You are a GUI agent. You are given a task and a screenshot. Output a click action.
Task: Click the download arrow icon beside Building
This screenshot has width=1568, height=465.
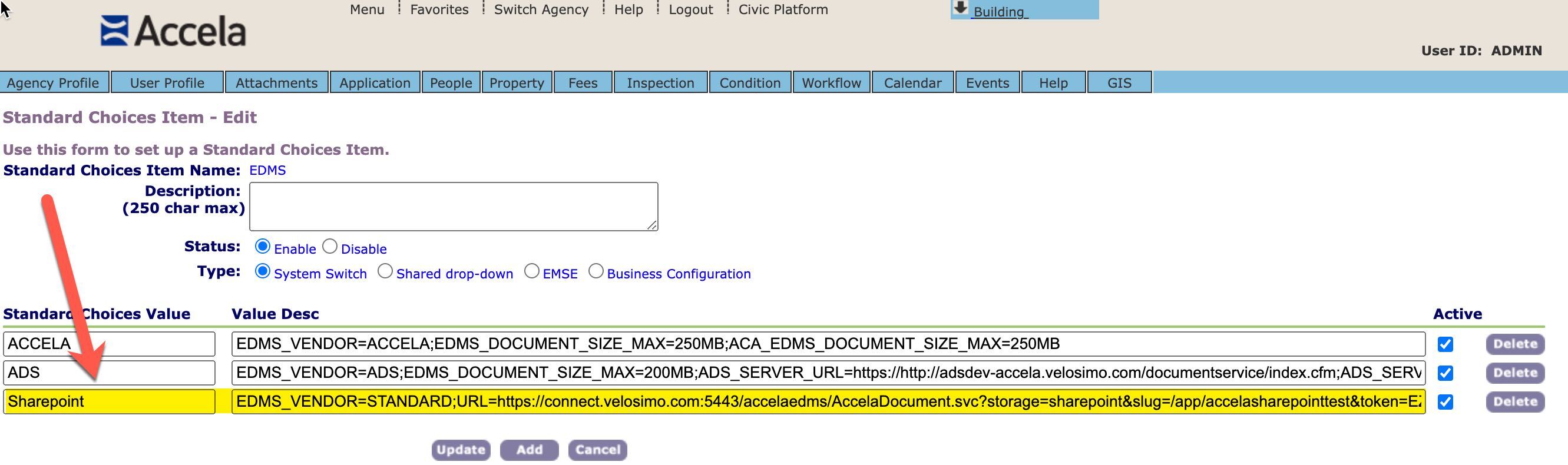tap(960, 8)
